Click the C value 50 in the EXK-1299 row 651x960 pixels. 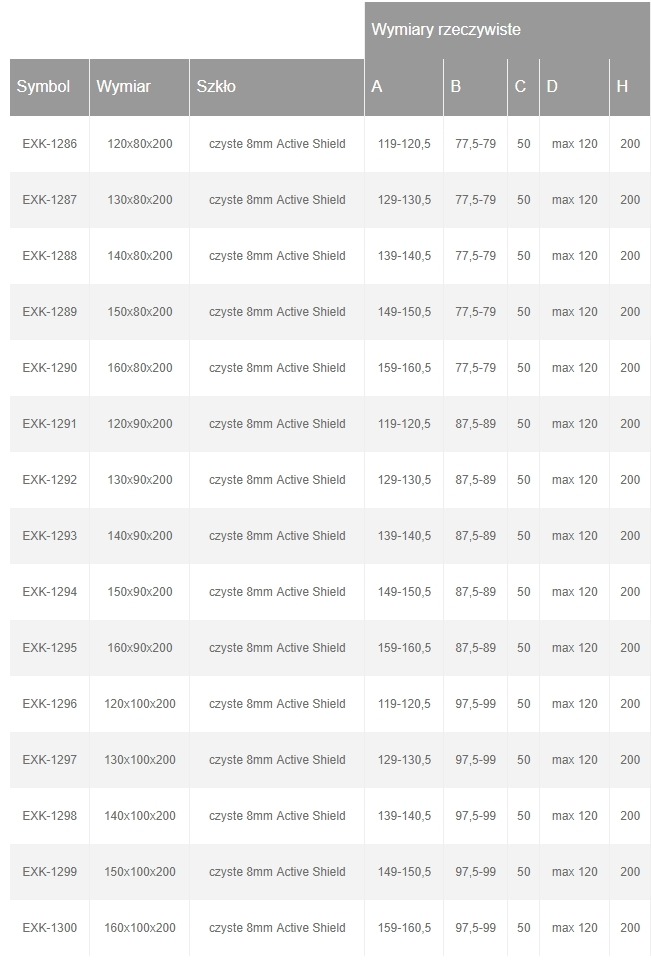[x=524, y=872]
